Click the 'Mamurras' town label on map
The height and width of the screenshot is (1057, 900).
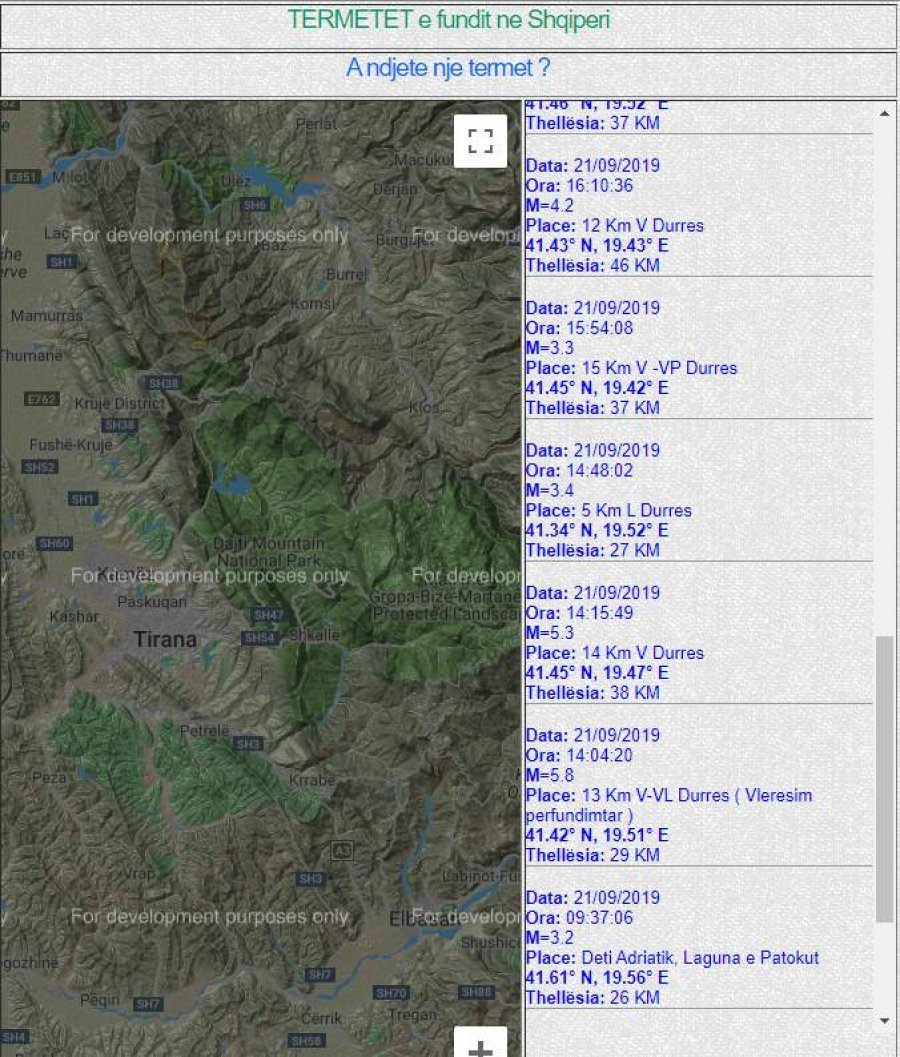[x=47, y=315]
